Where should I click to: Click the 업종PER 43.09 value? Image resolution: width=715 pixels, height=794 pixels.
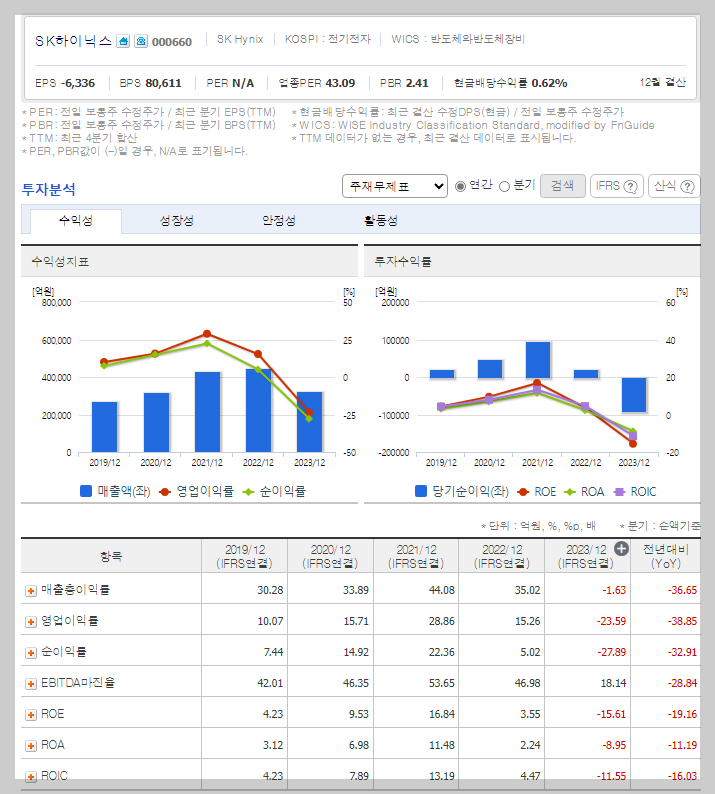tap(317, 83)
